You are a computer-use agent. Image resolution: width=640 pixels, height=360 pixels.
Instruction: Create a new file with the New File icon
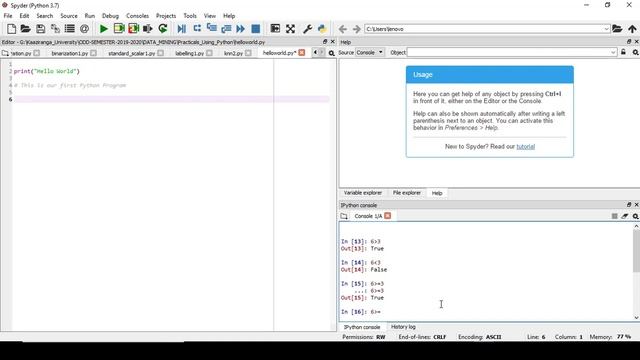click(x=11, y=29)
